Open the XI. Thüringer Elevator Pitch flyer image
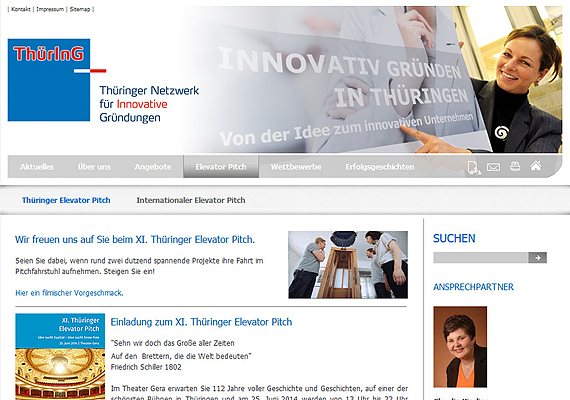The image size is (570, 400). 60,357
